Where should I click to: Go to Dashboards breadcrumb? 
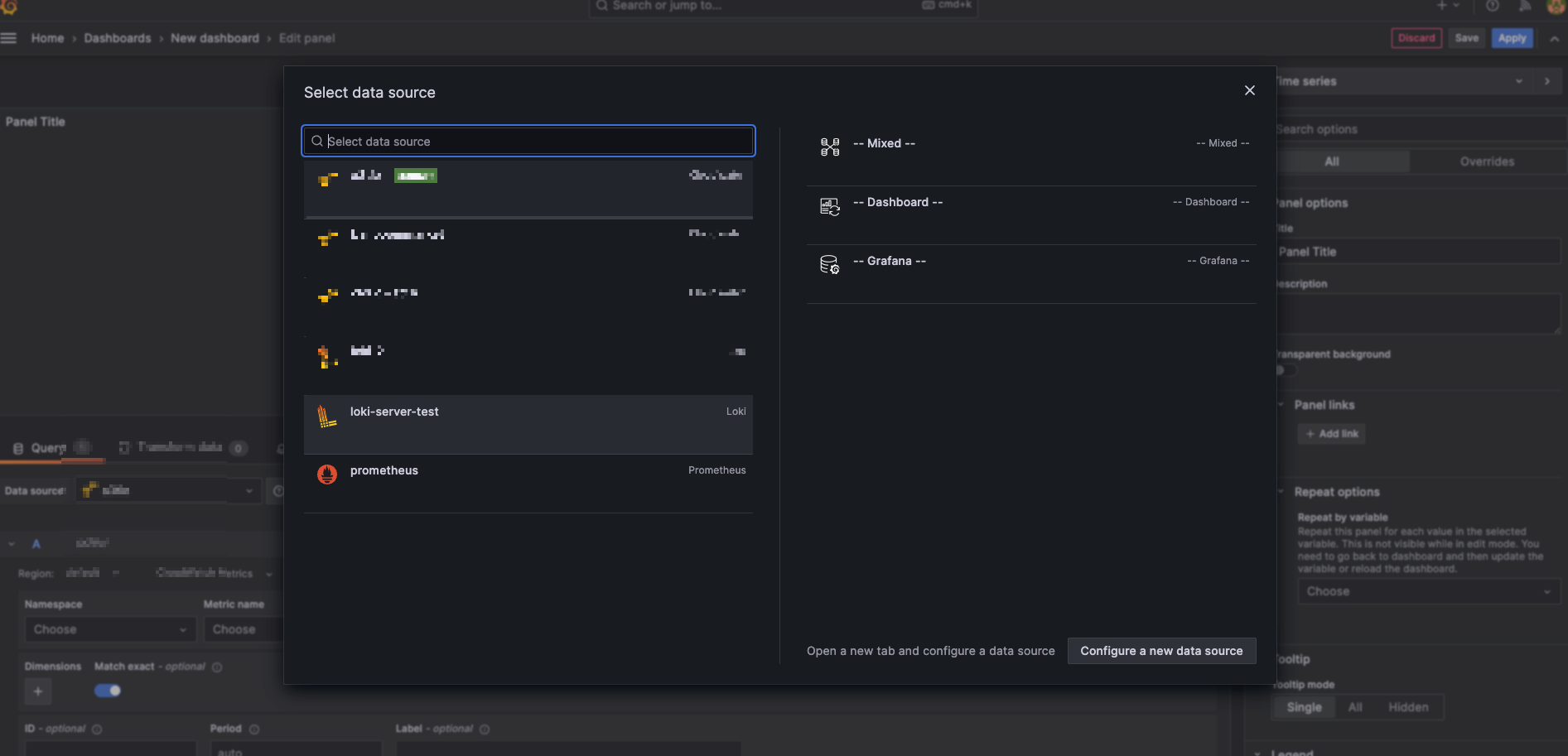click(118, 38)
